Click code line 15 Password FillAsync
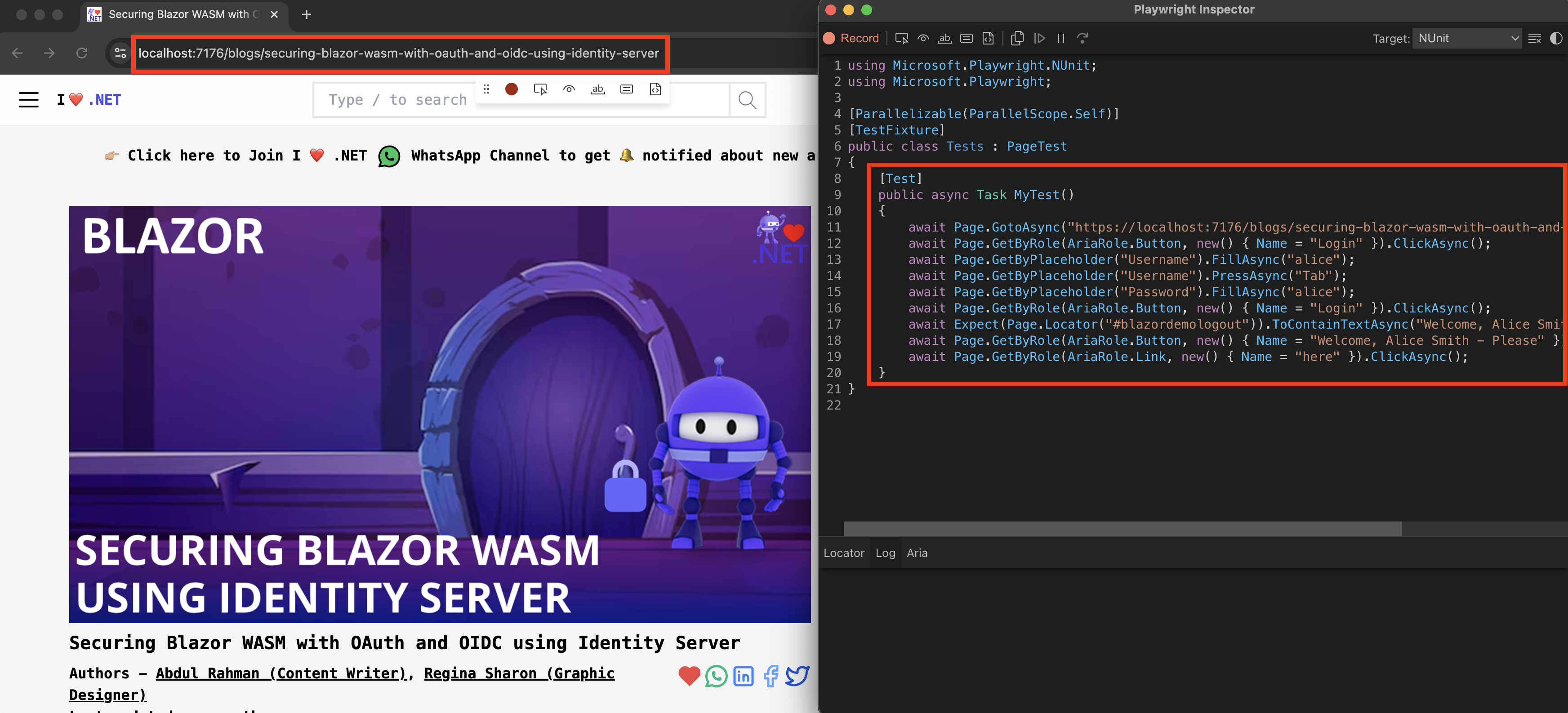 coord(1131,292)
